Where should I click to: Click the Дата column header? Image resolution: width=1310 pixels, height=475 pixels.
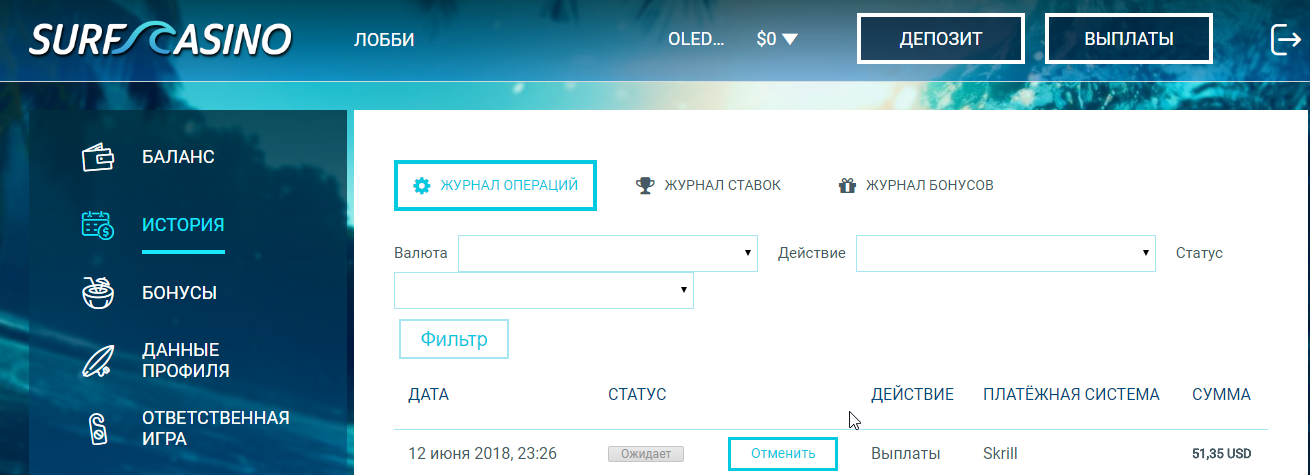click(x=429, y=395)
